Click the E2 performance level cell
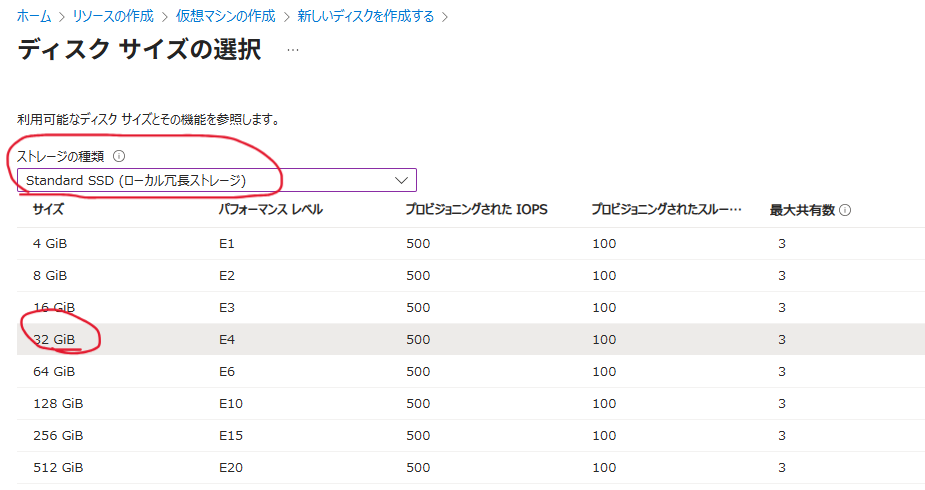The width and height of the screenshot is (925, 490). (x=227, y=275)
